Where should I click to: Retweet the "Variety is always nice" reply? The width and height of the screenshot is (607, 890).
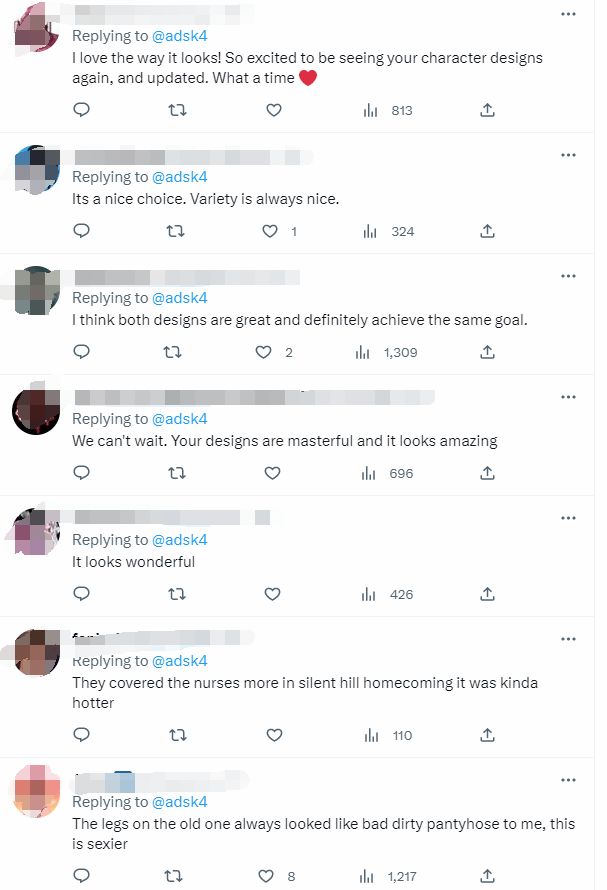(x=176, y=231)
